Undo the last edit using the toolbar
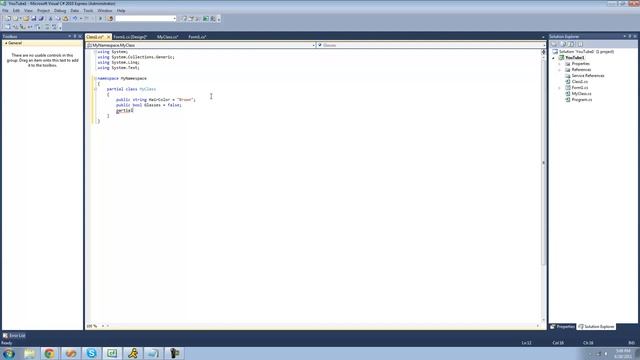Screen dimensions: 640x360 click(75, 19)
